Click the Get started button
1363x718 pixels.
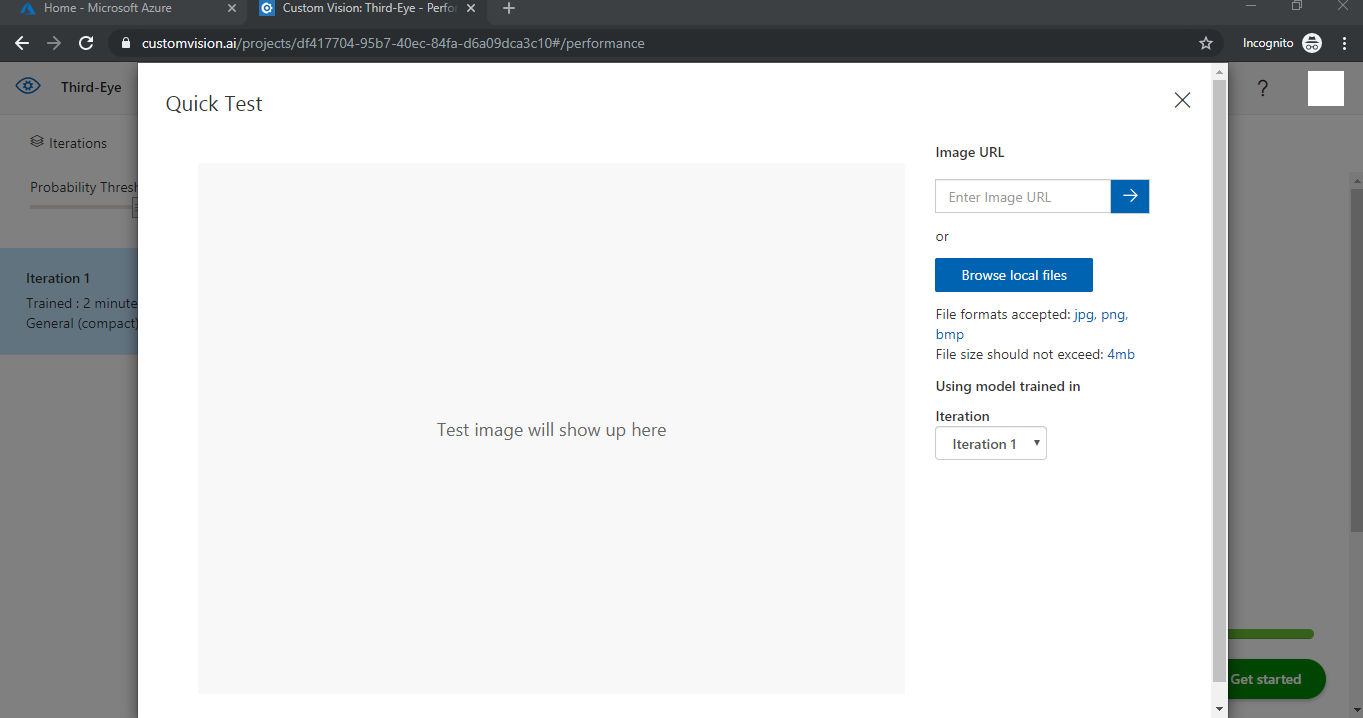click(1270, 679)
